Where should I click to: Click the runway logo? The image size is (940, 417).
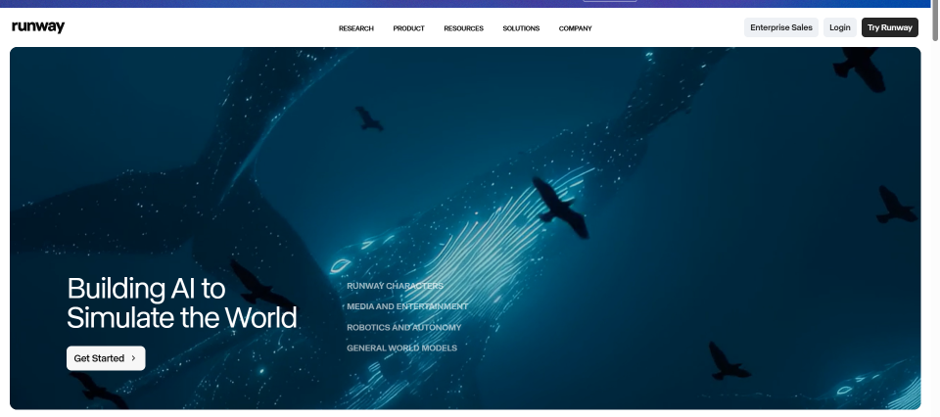(x=38, y=28)
